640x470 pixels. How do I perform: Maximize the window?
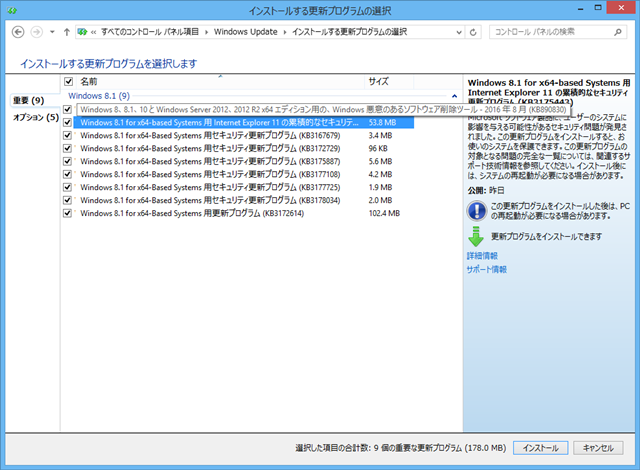click(x=598, y=8)
